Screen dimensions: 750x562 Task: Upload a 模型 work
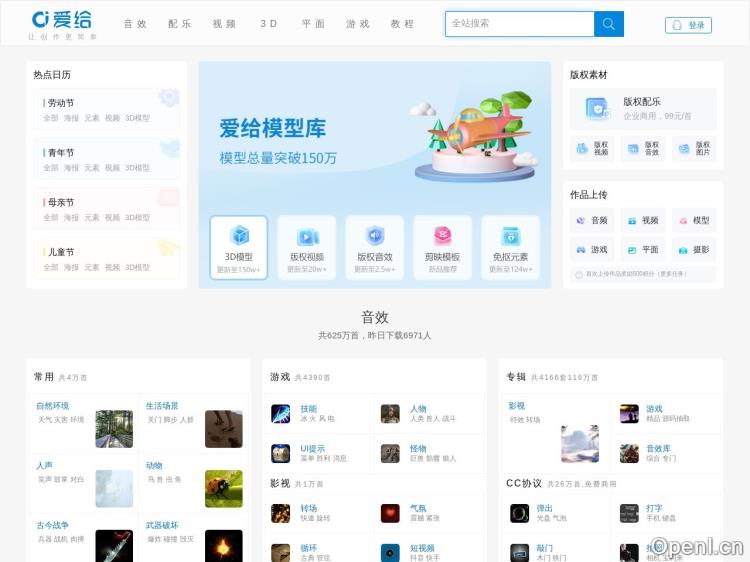pos(694,220)
